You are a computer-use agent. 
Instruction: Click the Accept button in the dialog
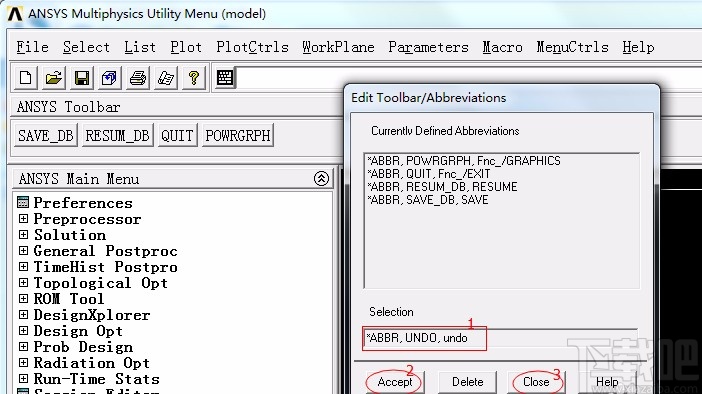(x=394, y=382)
